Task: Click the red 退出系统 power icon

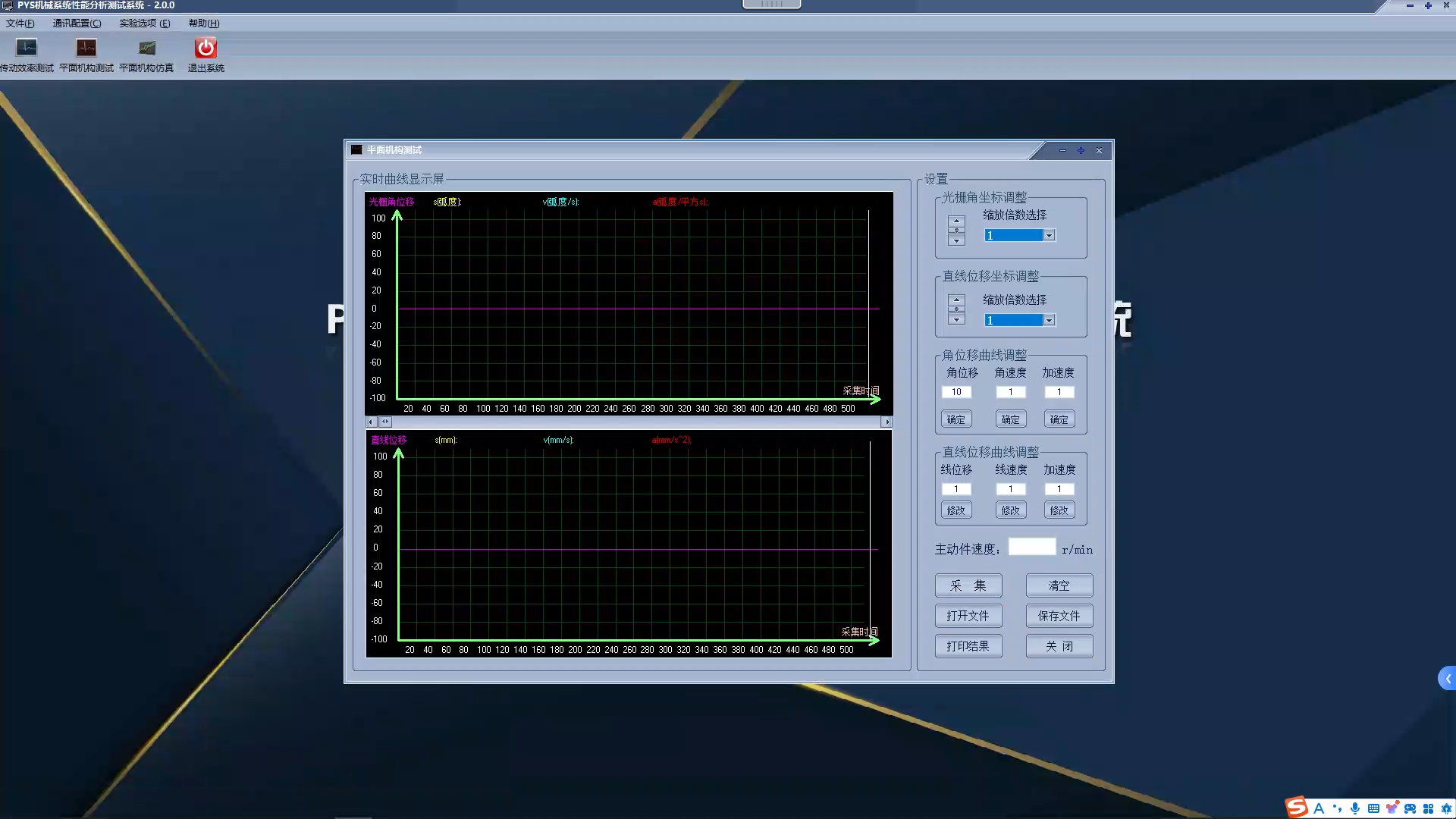Action: [206, 48]
